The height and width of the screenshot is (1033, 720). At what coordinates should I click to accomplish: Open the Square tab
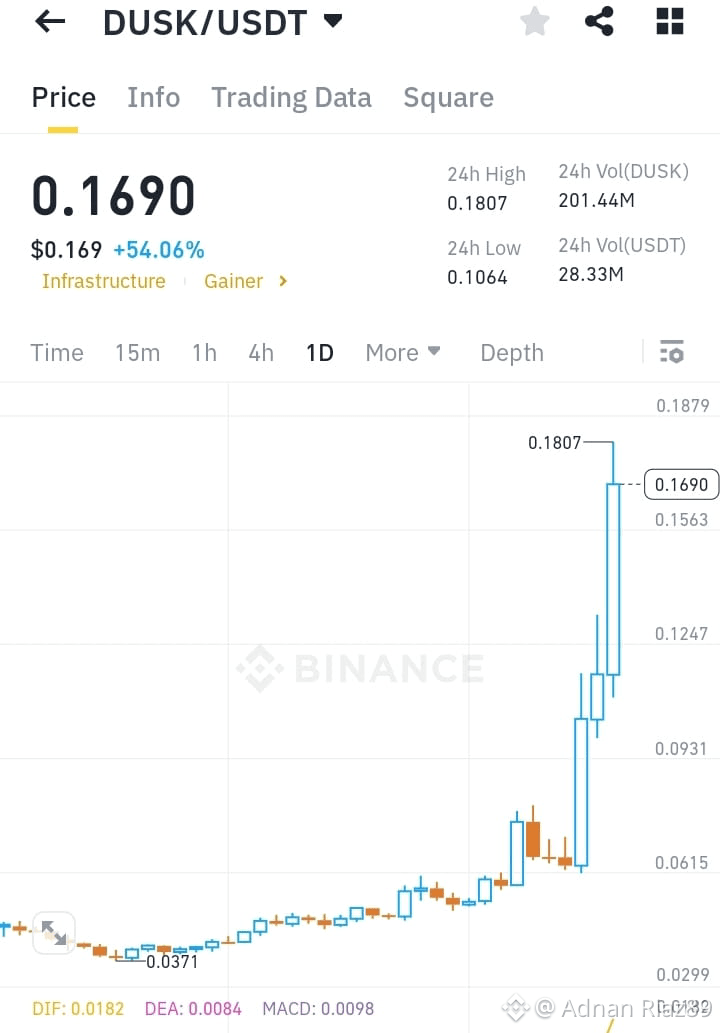click(x=449, y=98)
